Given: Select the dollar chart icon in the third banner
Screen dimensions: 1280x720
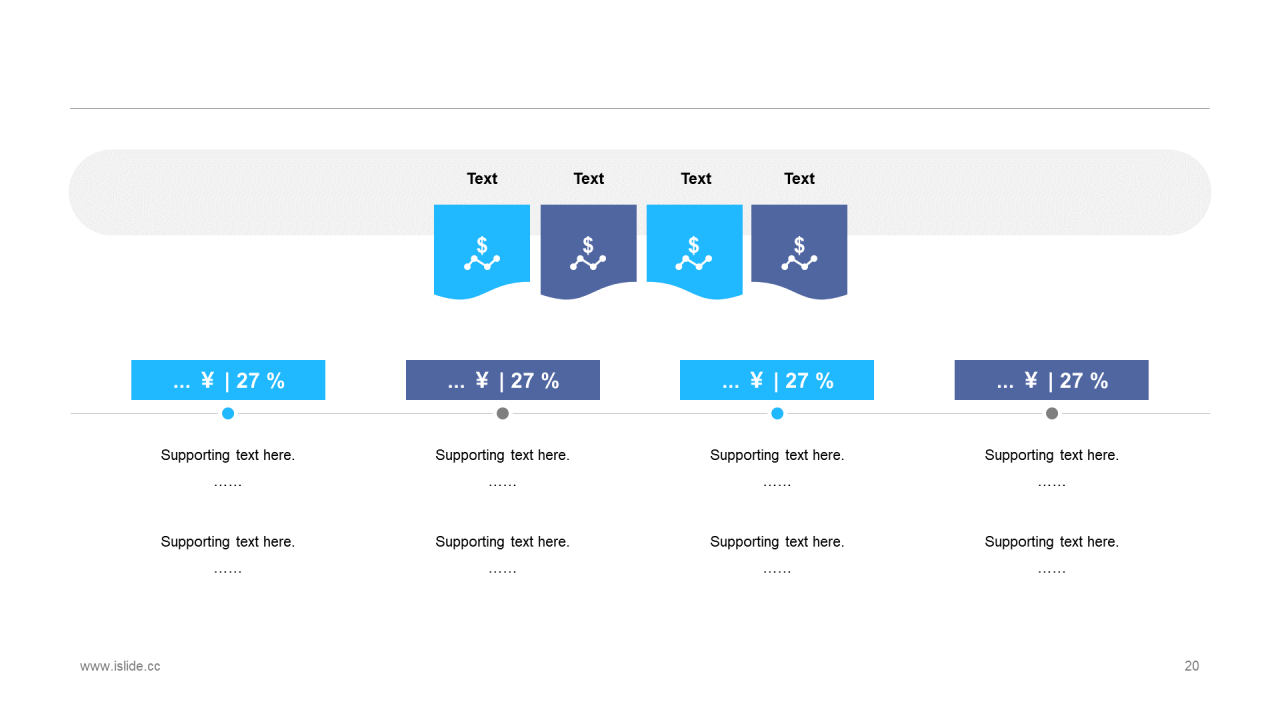Looking at the screenshot, I should tap(694, 253).
